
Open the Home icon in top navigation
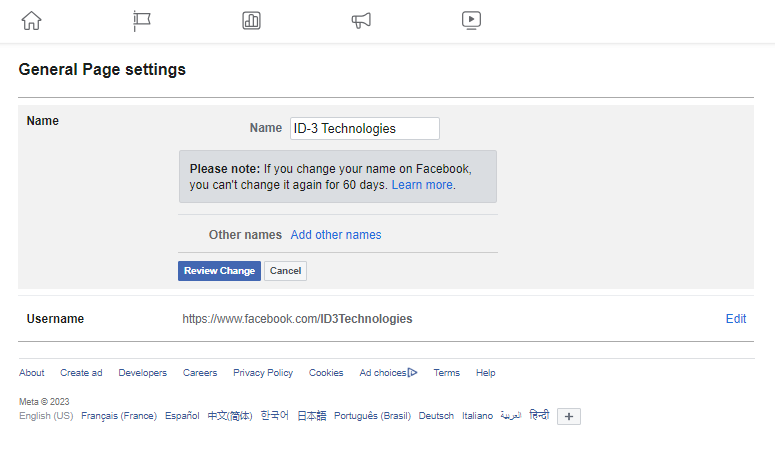tap(31, 21)
